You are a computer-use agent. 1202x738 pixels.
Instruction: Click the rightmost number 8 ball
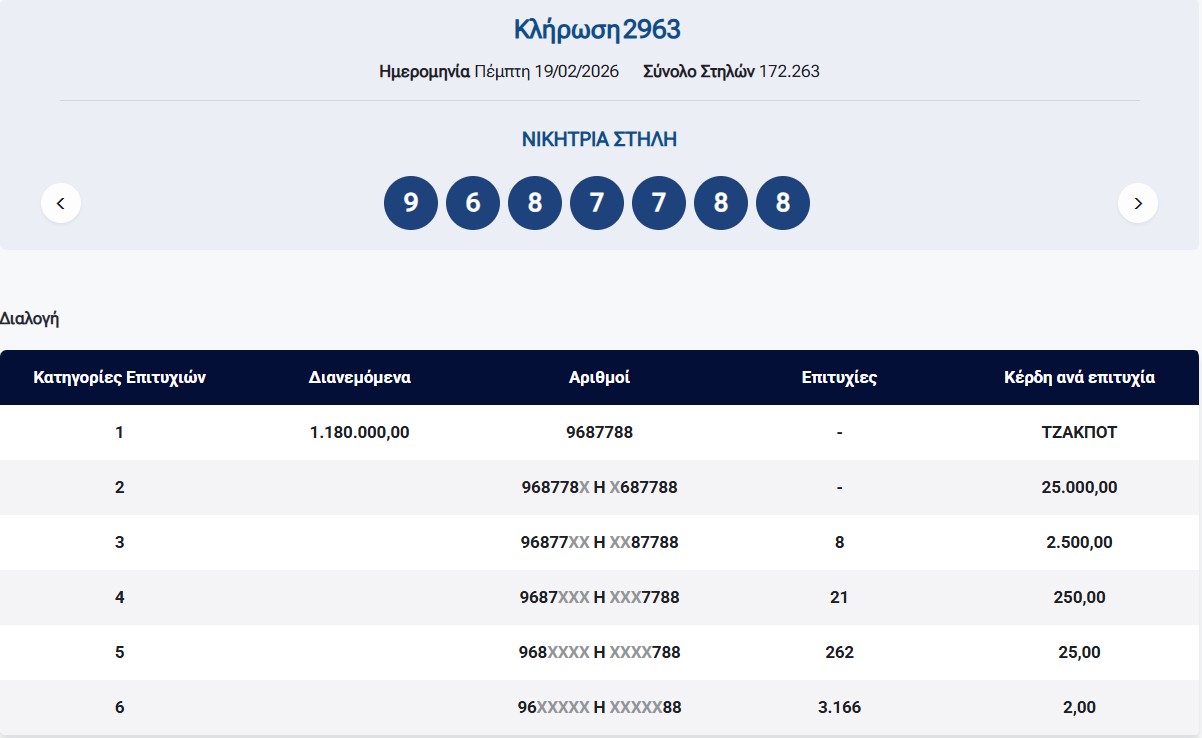coord(783,203)
